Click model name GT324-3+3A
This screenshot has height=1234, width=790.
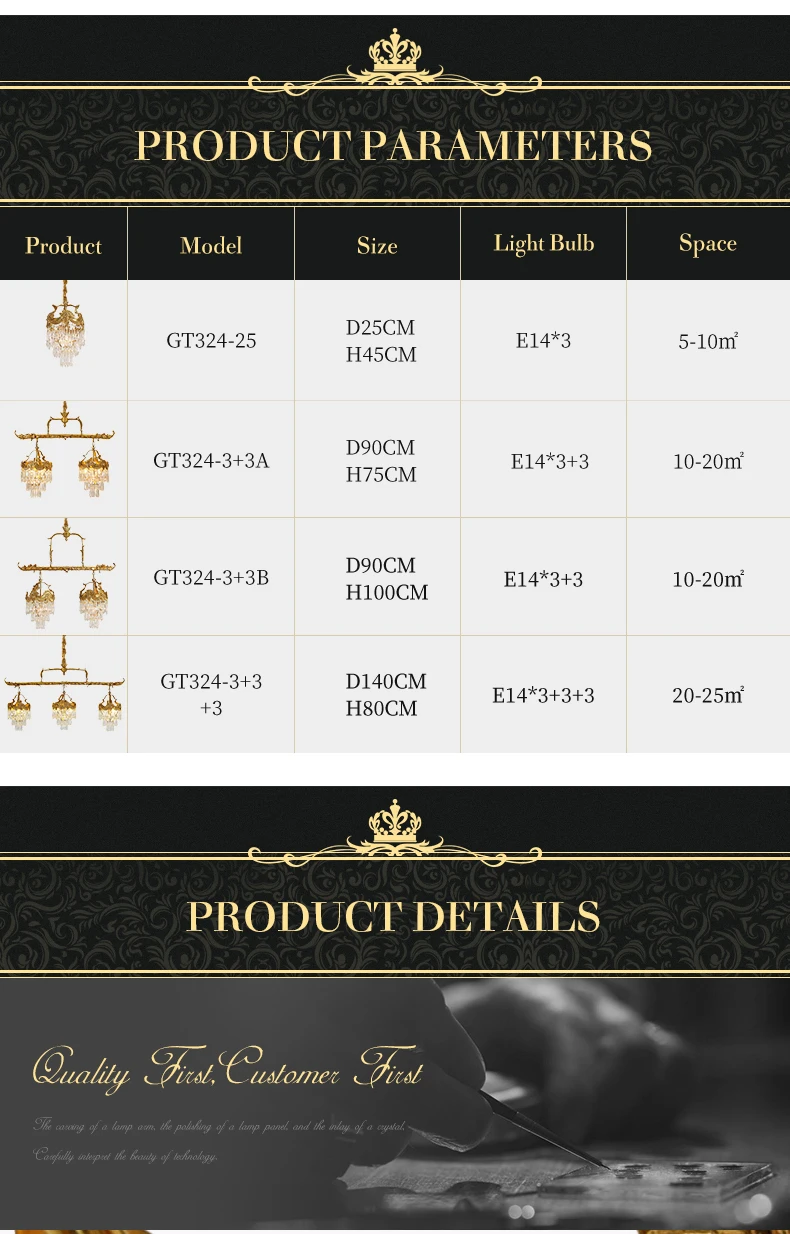click(x=211, y=460)
